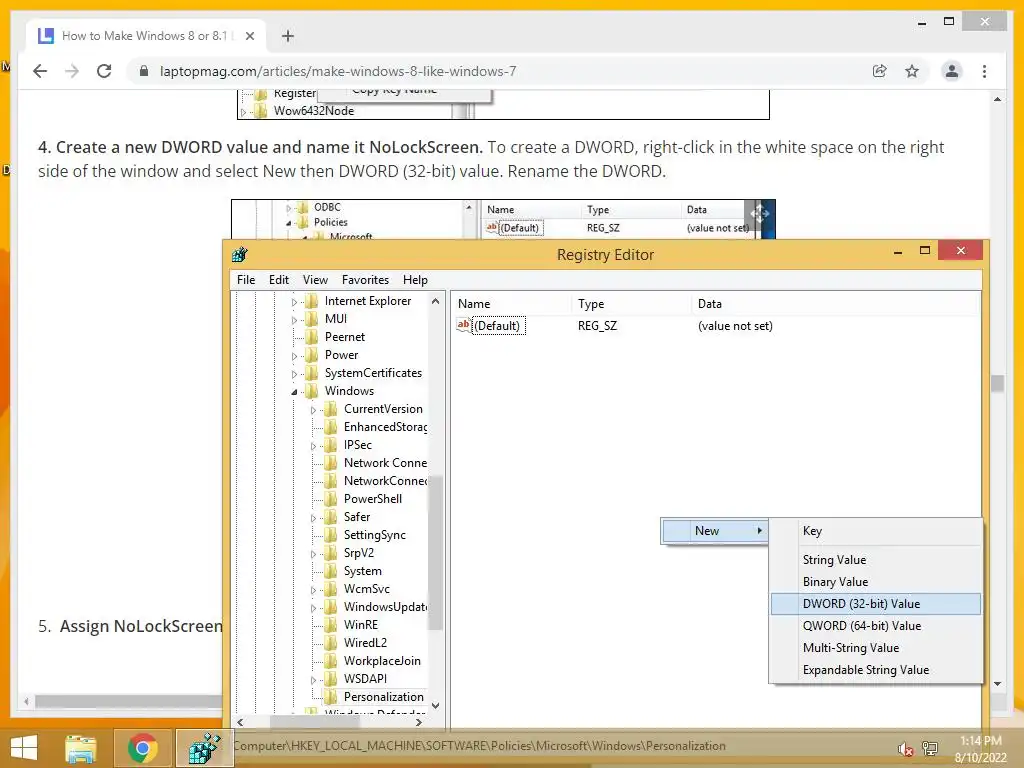
Task: Choose String Value from submenu
Action: (x=876, y=560)
